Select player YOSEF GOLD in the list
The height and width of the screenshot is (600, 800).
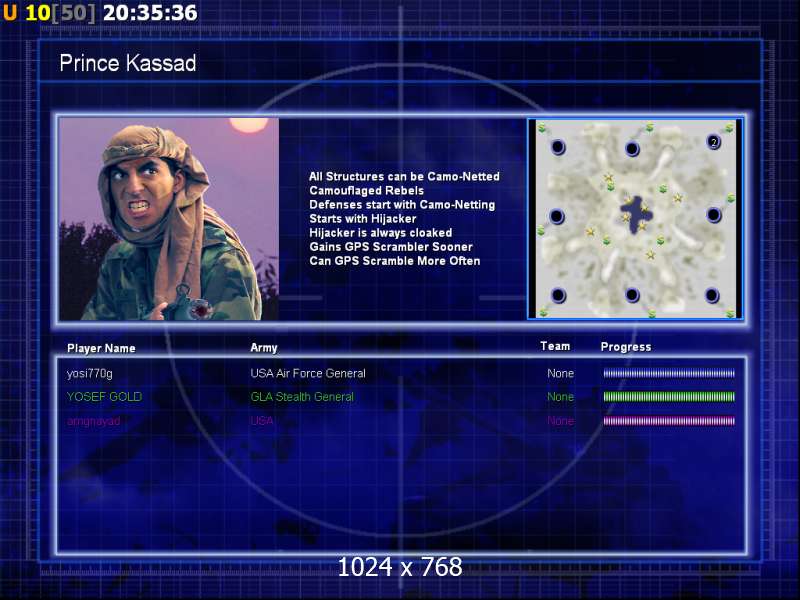[x=105, y=396]
